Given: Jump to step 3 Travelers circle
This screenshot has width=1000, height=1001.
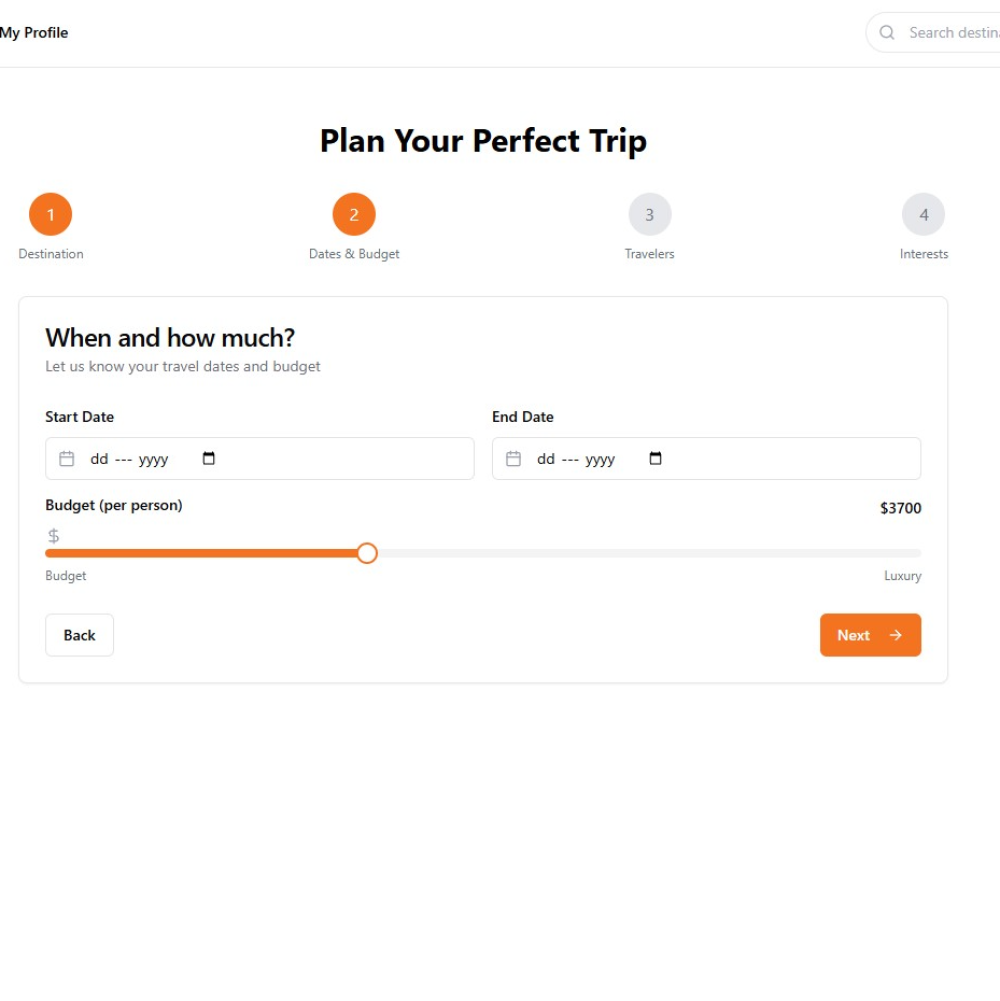Looking at the screenshot, I should pyautogui.click(x=650, y=214).
